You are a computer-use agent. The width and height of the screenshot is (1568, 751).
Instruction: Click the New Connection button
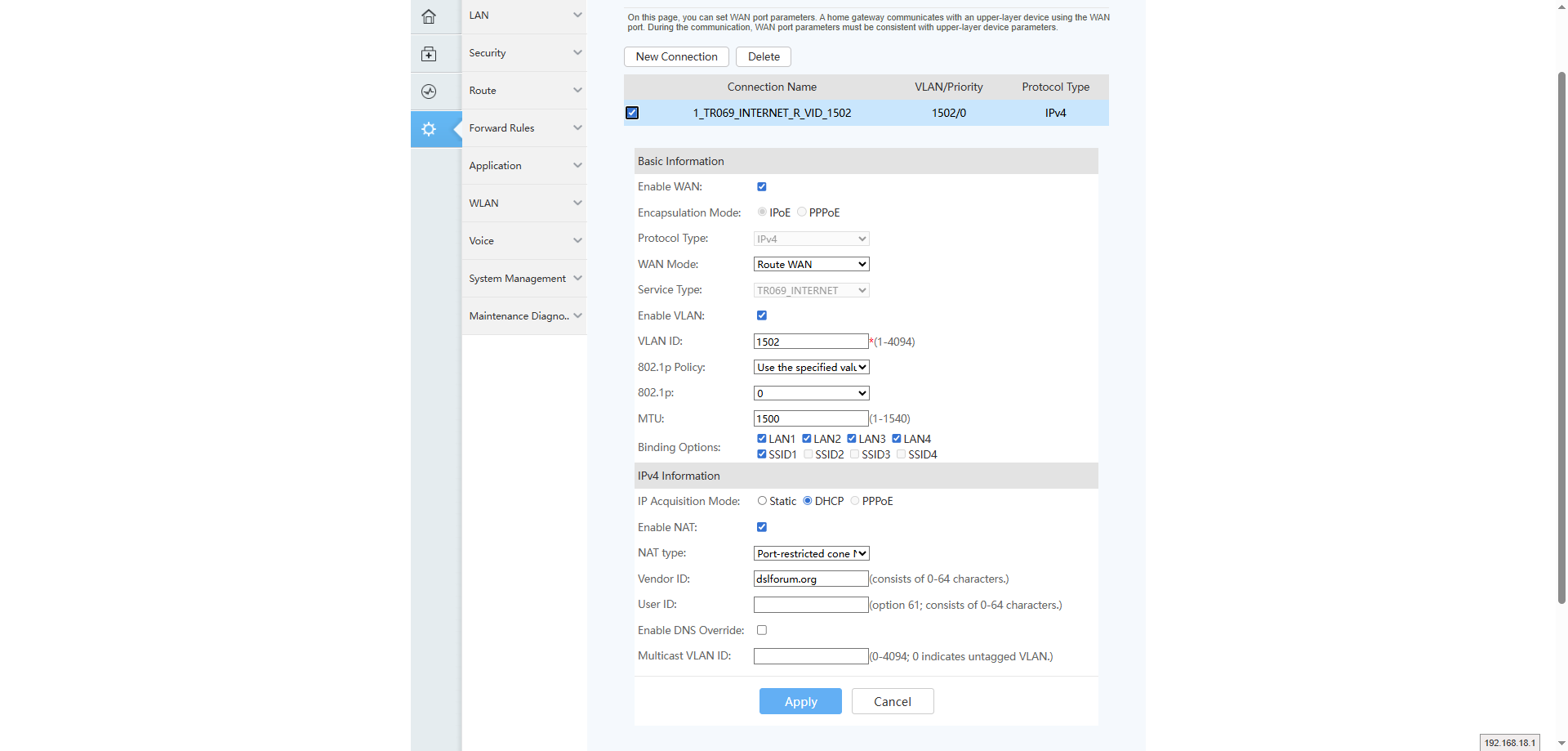pos(676,56)
